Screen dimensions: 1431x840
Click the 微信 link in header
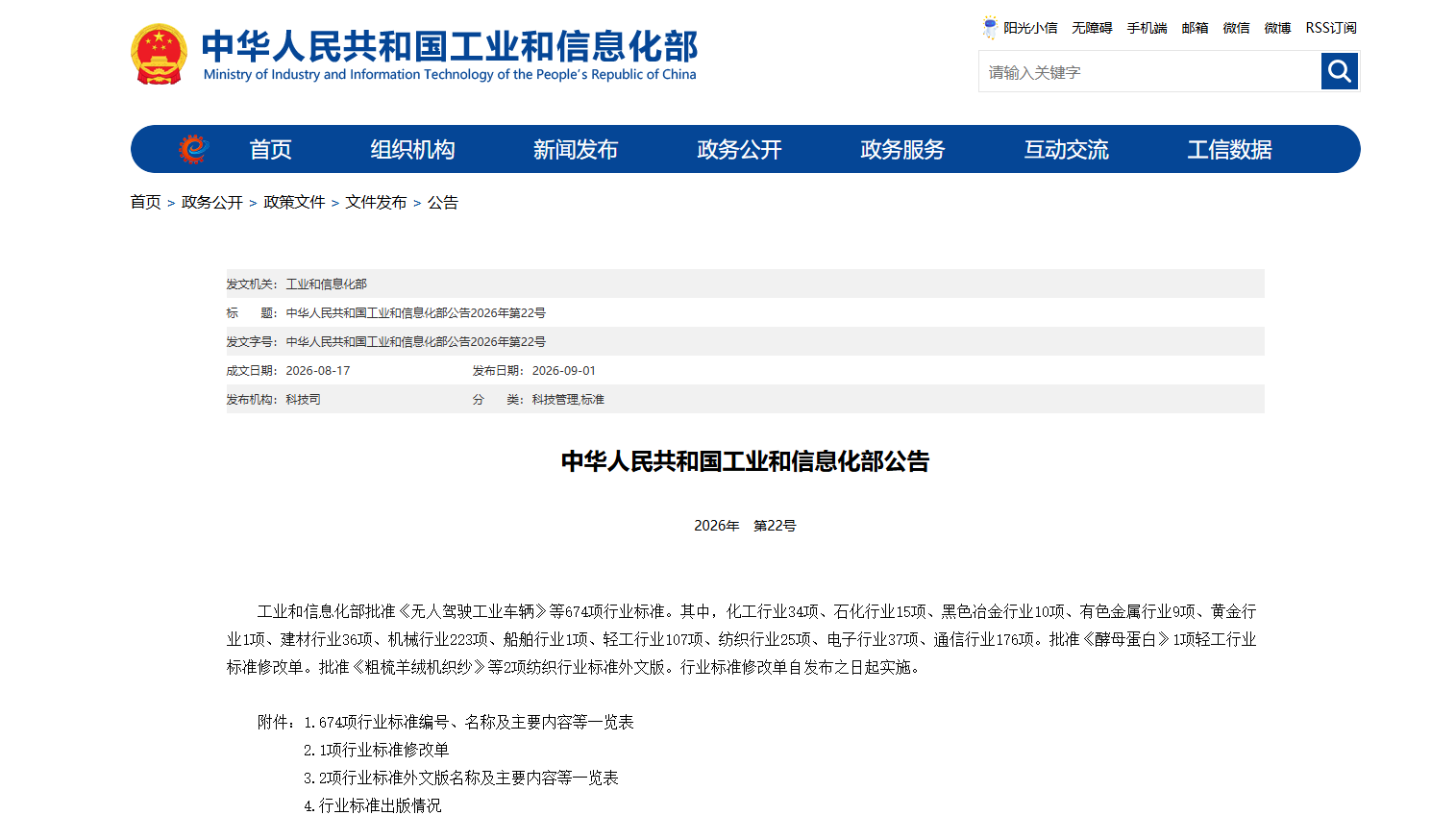(1236, 28)
